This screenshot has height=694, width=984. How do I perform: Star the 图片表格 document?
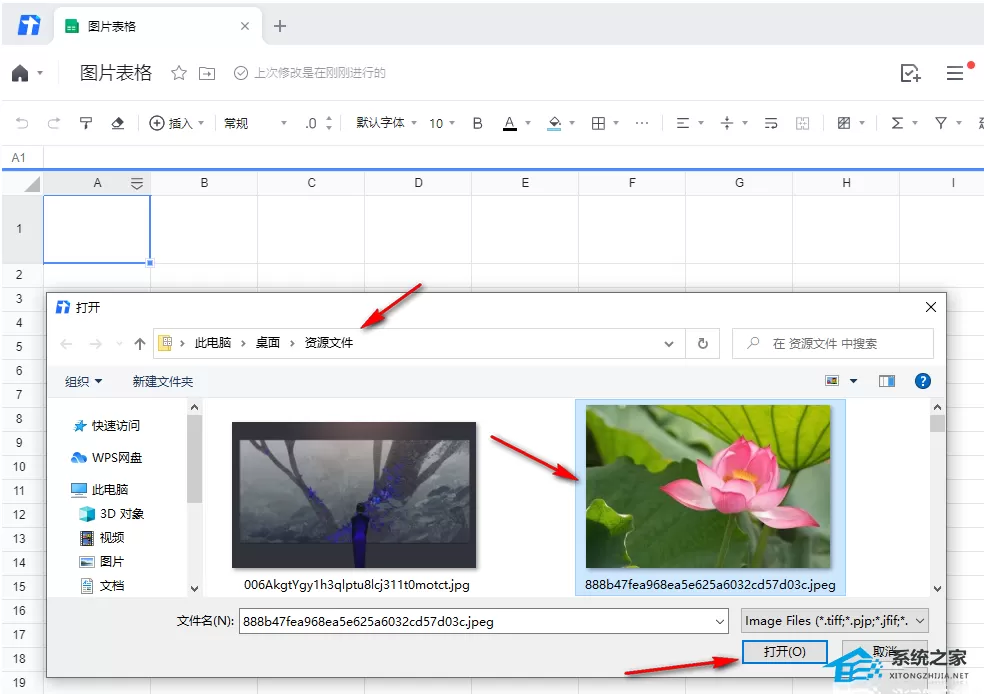(179, 73)
